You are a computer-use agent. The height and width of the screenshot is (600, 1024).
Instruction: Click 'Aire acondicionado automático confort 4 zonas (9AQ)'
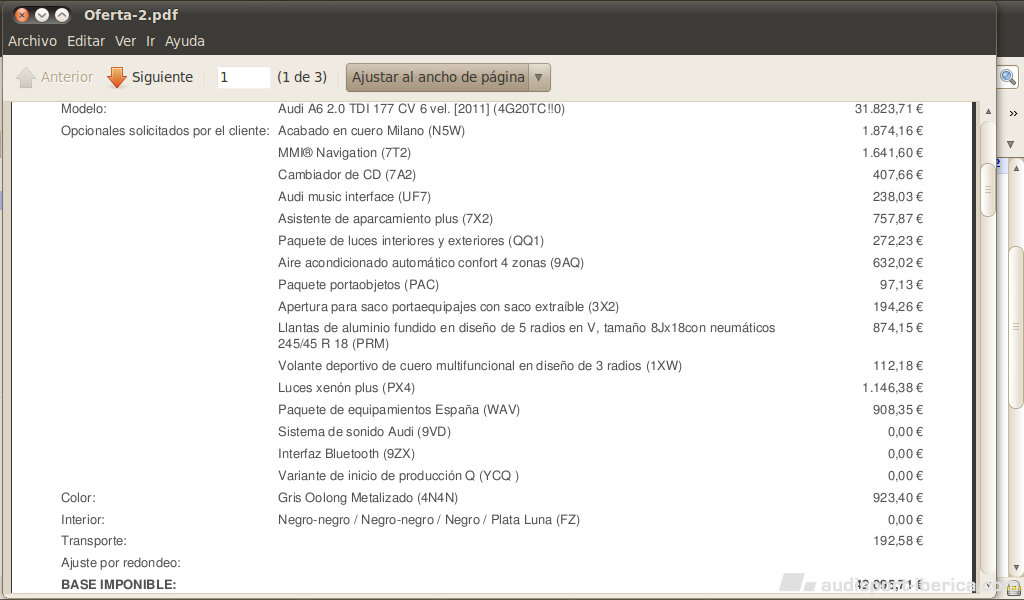431,263
